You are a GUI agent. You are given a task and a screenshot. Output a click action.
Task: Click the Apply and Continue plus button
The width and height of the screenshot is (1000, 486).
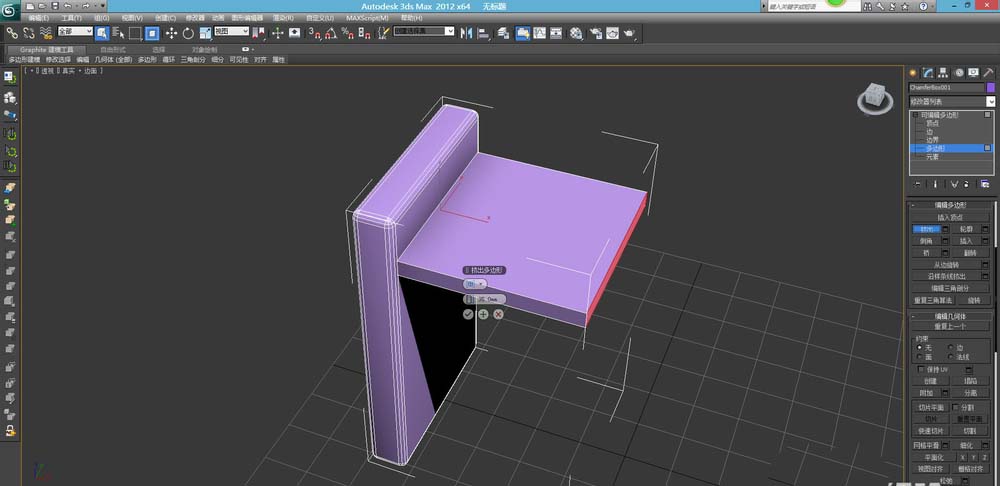(x=483, y=314)
